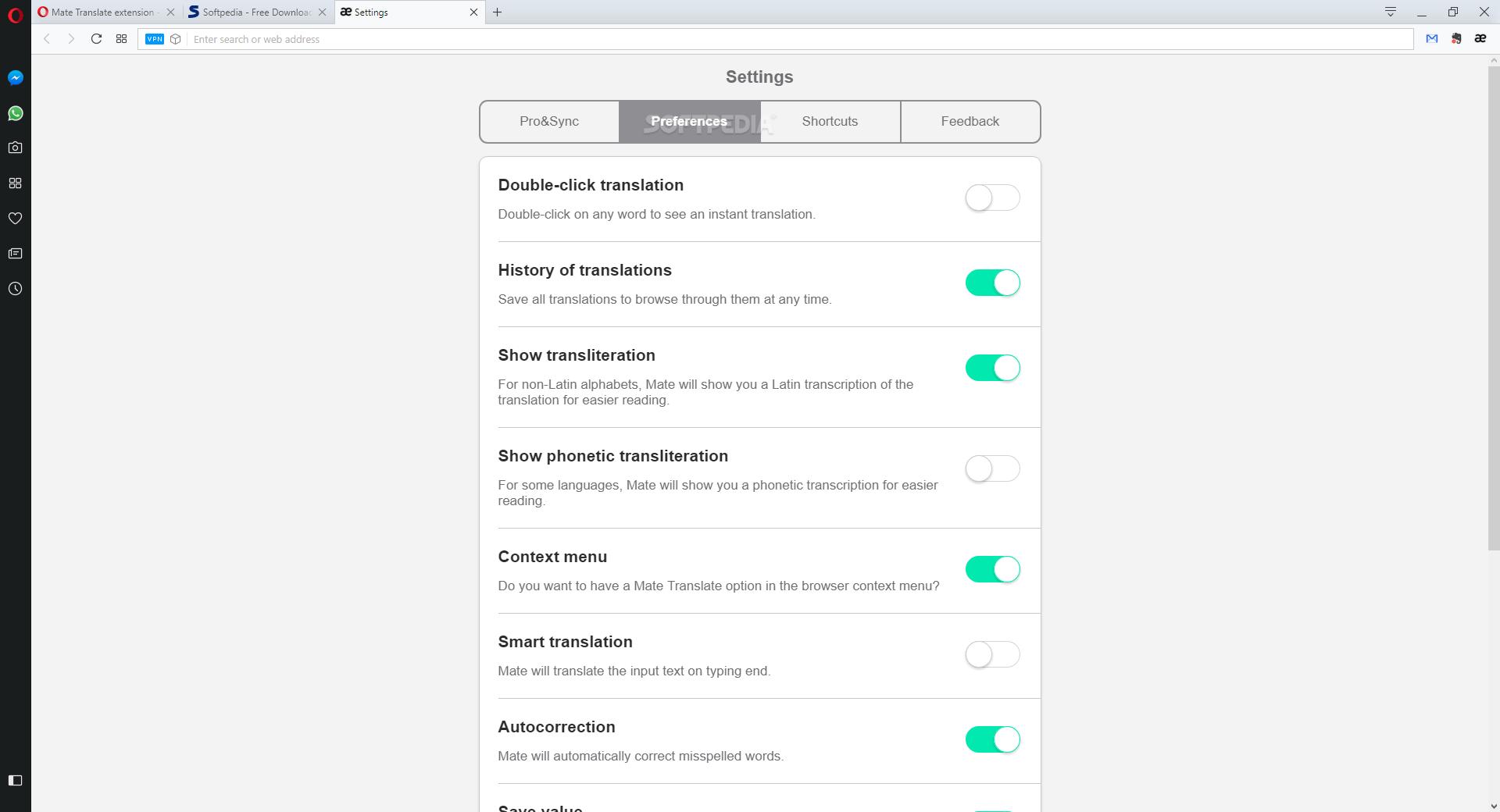
Task: Open the Opera browser menu
Action: [16, 14]
